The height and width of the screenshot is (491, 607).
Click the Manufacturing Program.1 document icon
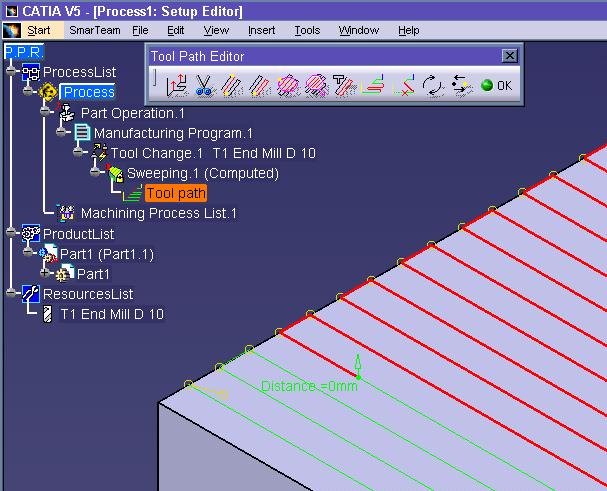[82, 133]
